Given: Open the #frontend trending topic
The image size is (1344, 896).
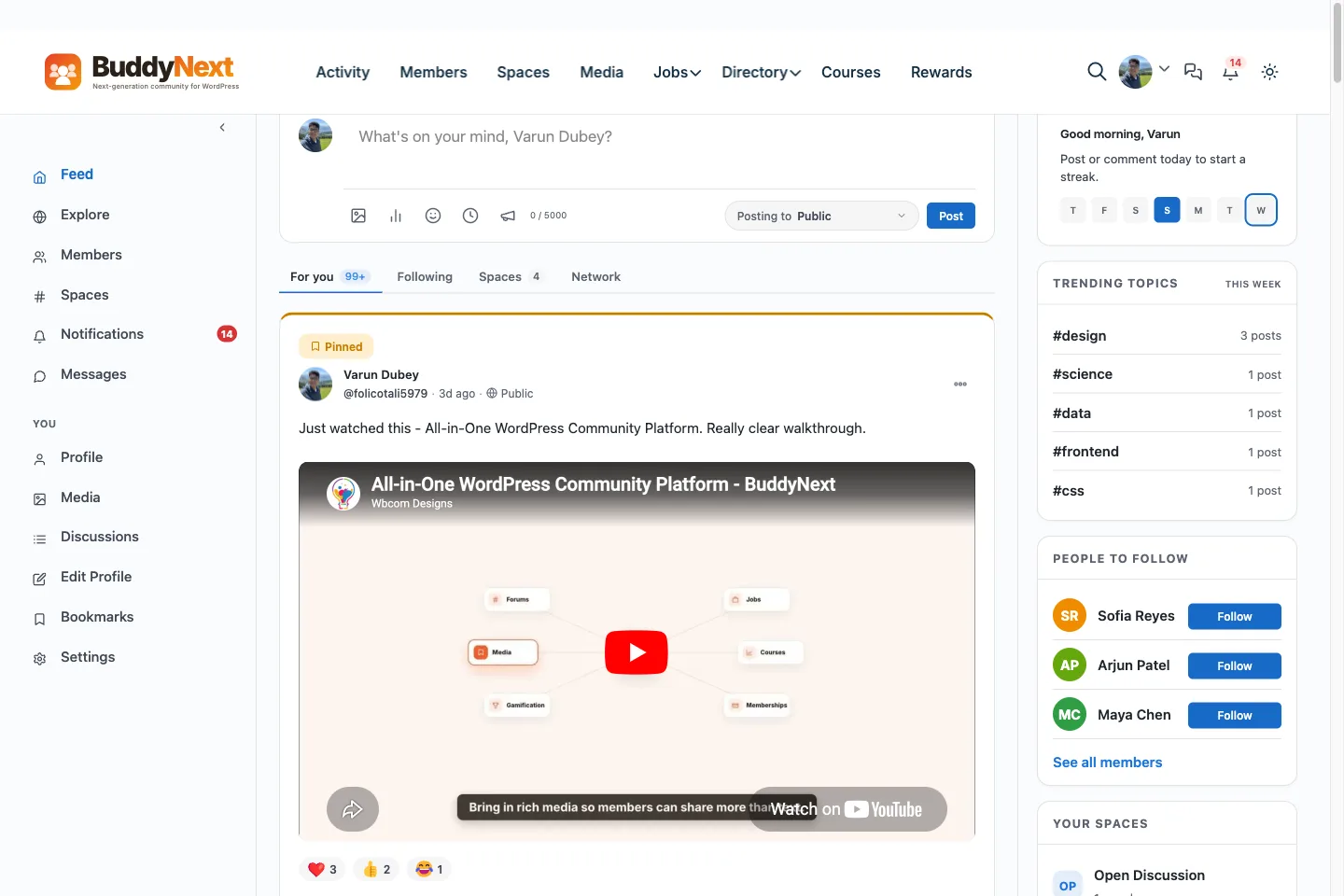Looking at the screenshot, I should pyautogui.click(x=1085, y=452).
